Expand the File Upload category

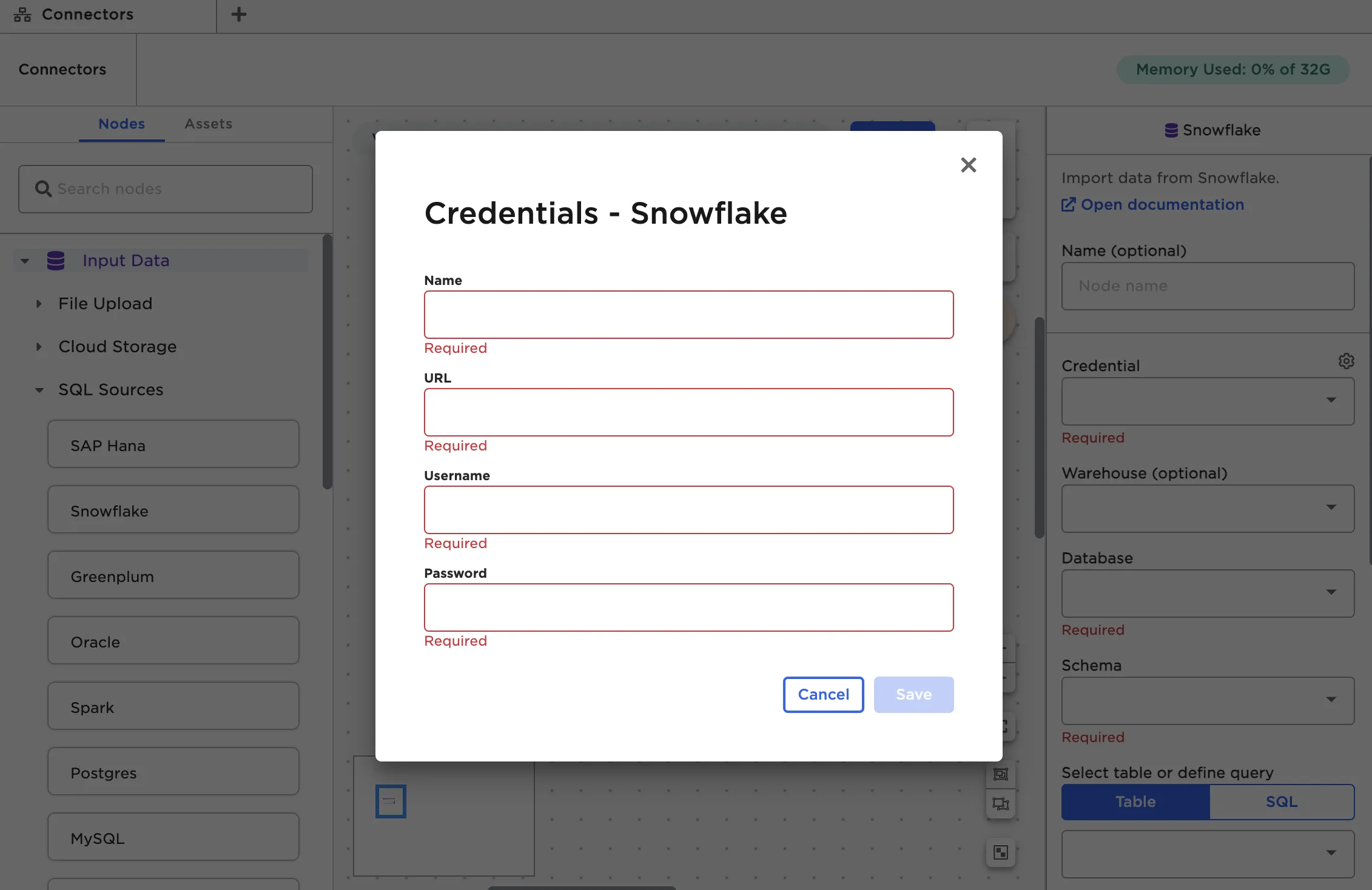39,304
